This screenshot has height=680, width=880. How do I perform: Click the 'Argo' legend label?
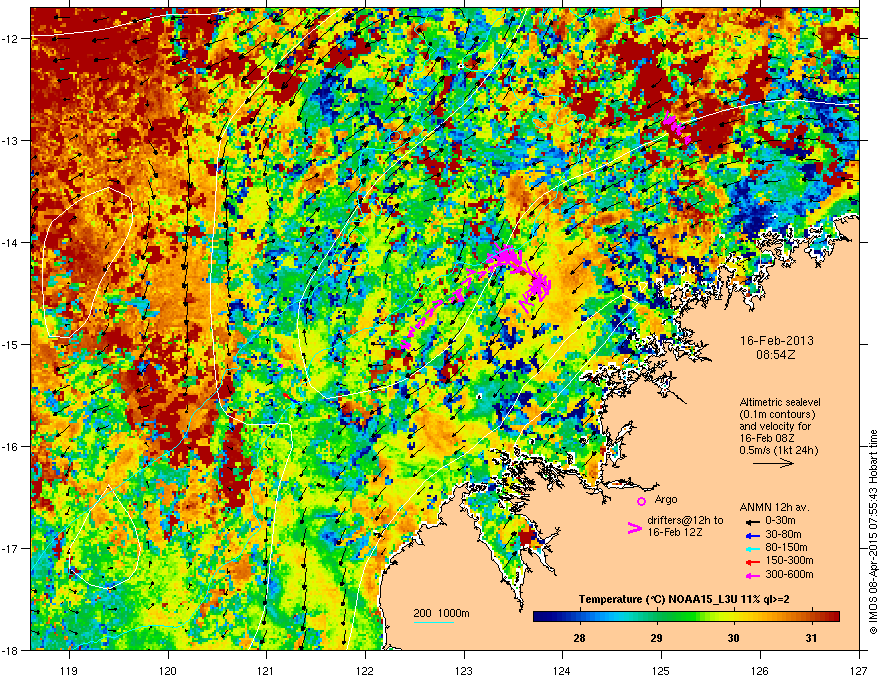point(666,499)
